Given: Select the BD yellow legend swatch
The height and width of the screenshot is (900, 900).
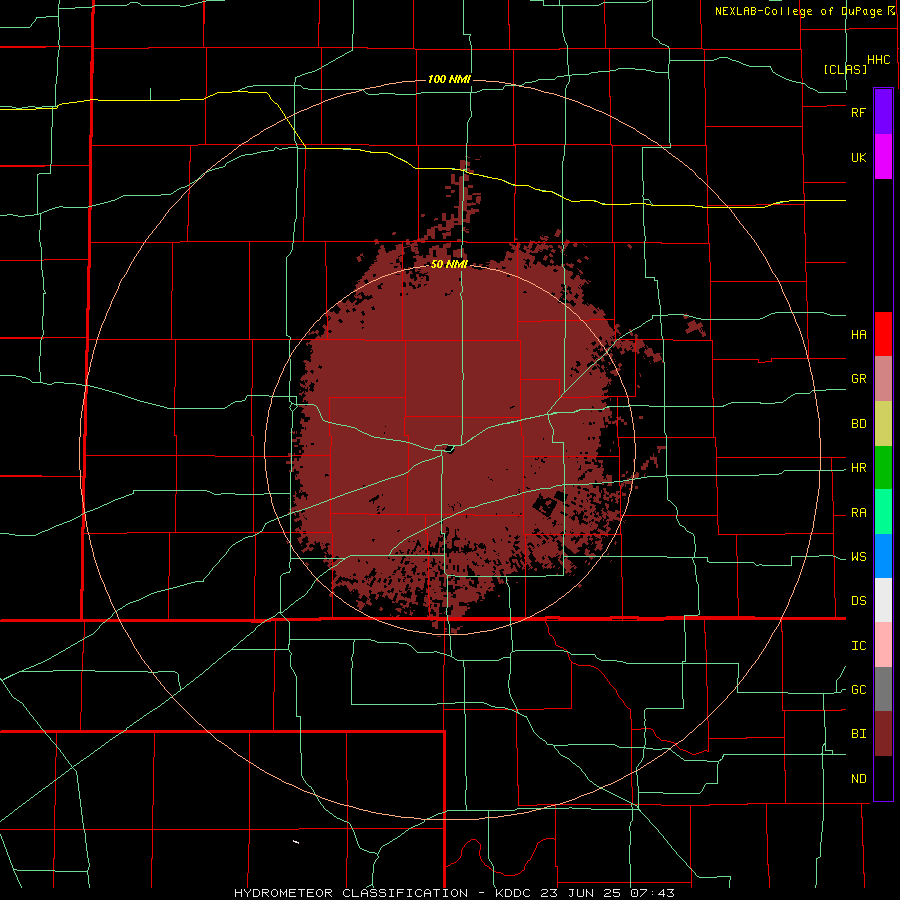Looking at the screenshot, I should click(883, 424).
